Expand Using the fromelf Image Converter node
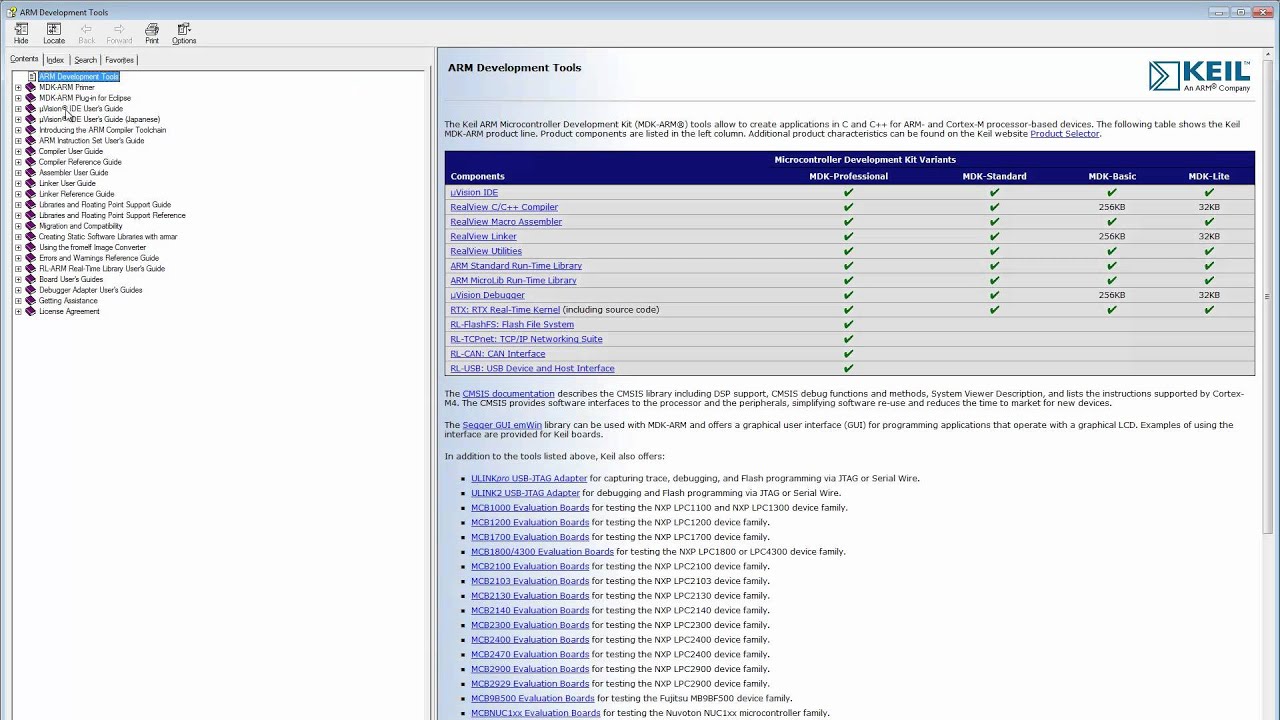1280x720 pixels. pyautogui.click(x=18, y=247)
